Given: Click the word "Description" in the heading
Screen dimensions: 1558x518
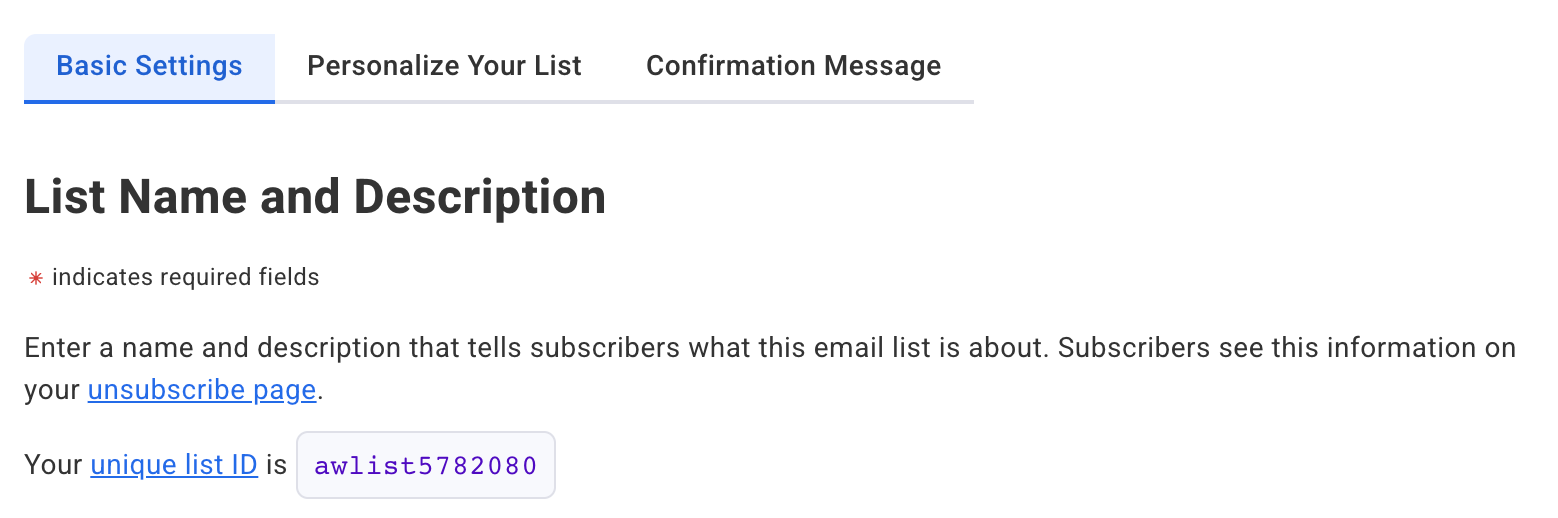Looking at the screenshot, I should click(x=480, y=197).
